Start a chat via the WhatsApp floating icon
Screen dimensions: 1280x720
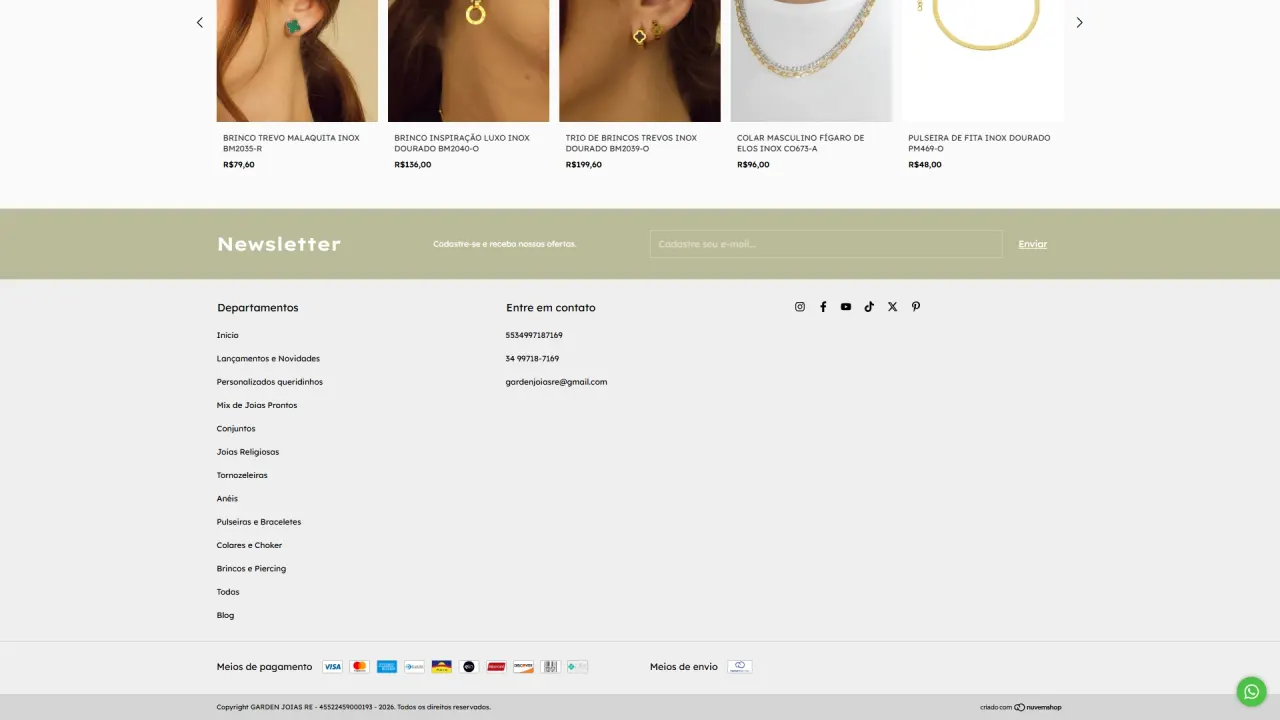[x=1251, y=691]
